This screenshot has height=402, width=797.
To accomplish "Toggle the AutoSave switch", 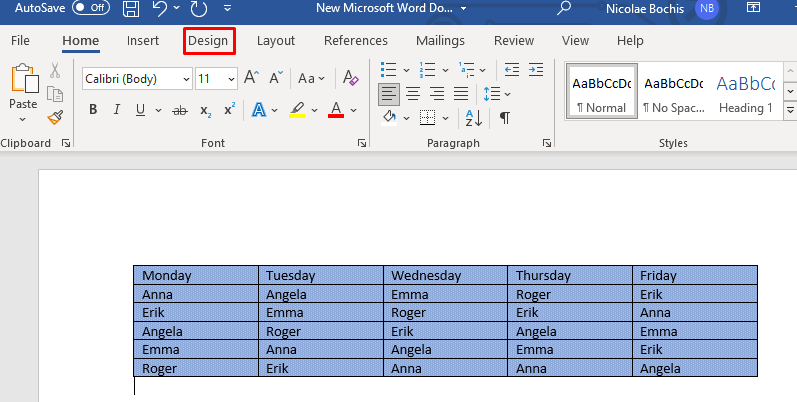I will 91,8.
